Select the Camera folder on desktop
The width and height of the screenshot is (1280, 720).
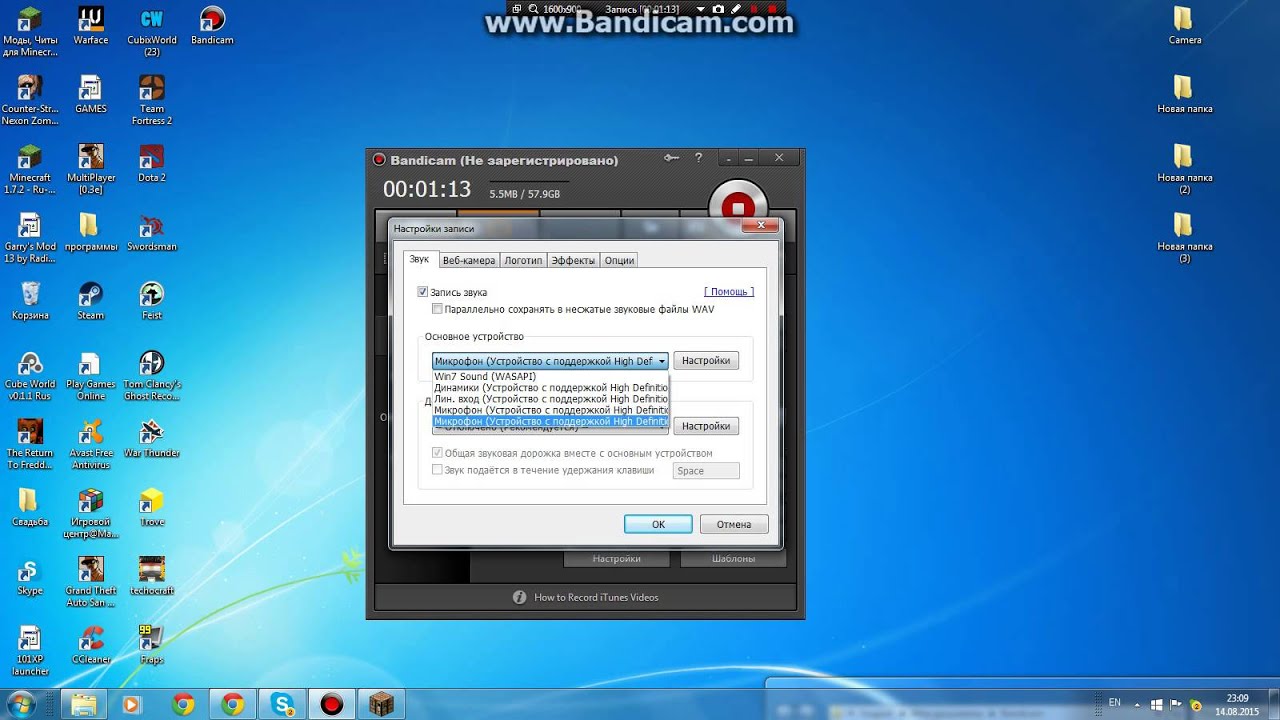[1184, 26]
